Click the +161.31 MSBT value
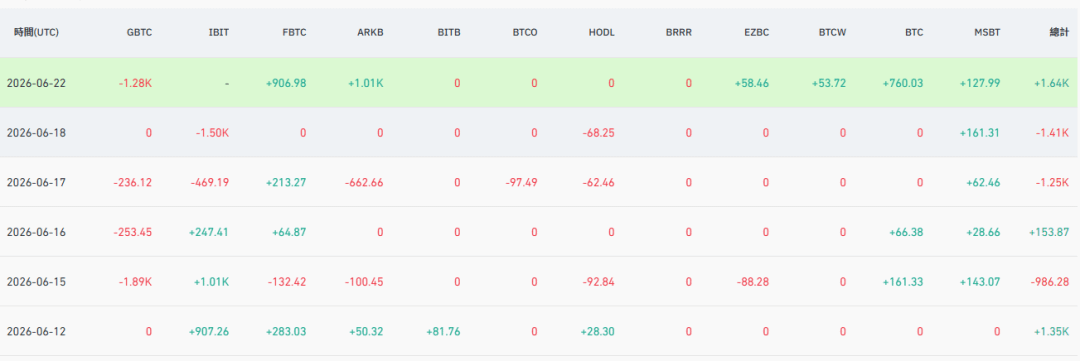The width and height of the screenshot is (1080, 361). click(980, 132)
